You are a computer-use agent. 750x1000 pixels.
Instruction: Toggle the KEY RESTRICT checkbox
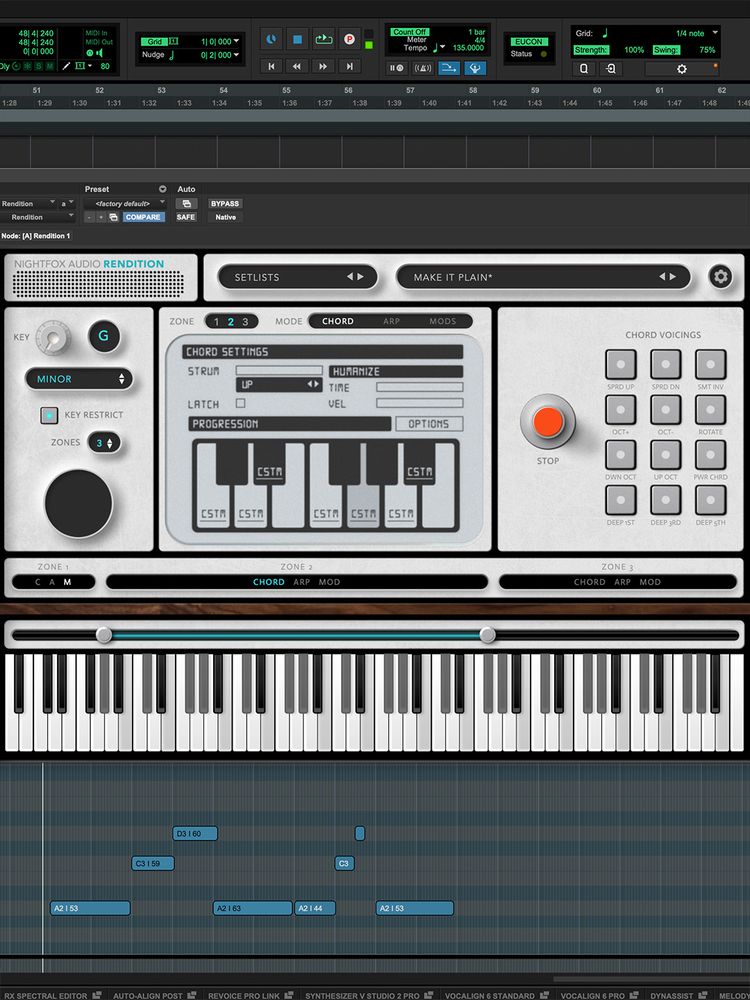49,415
